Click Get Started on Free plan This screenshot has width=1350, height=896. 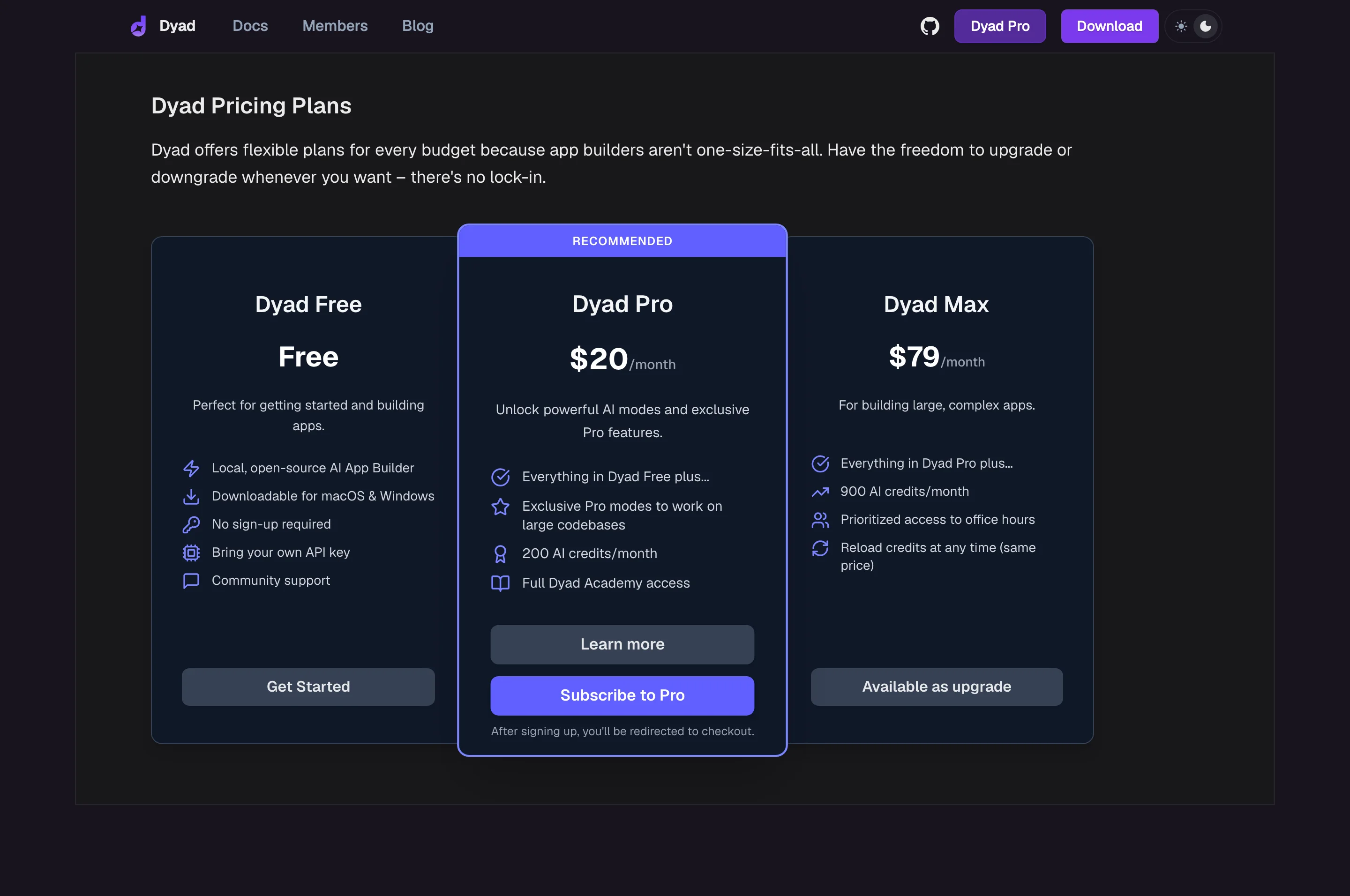(308, 686)
